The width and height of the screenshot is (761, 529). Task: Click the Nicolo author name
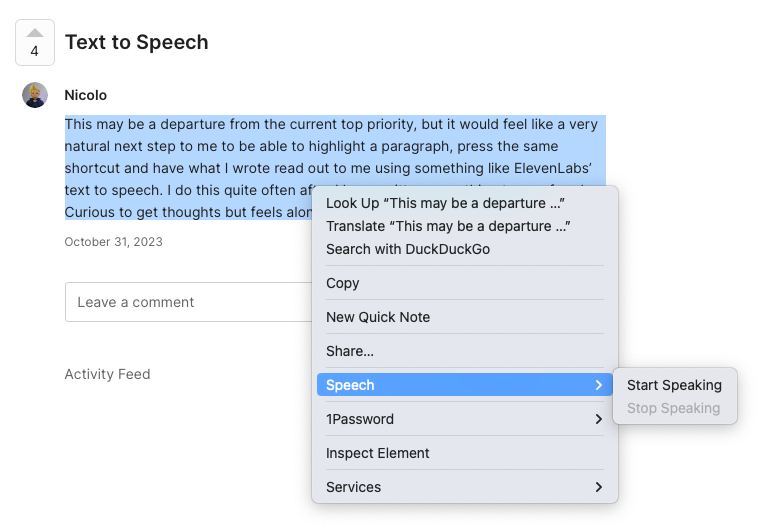click(85, 95)
